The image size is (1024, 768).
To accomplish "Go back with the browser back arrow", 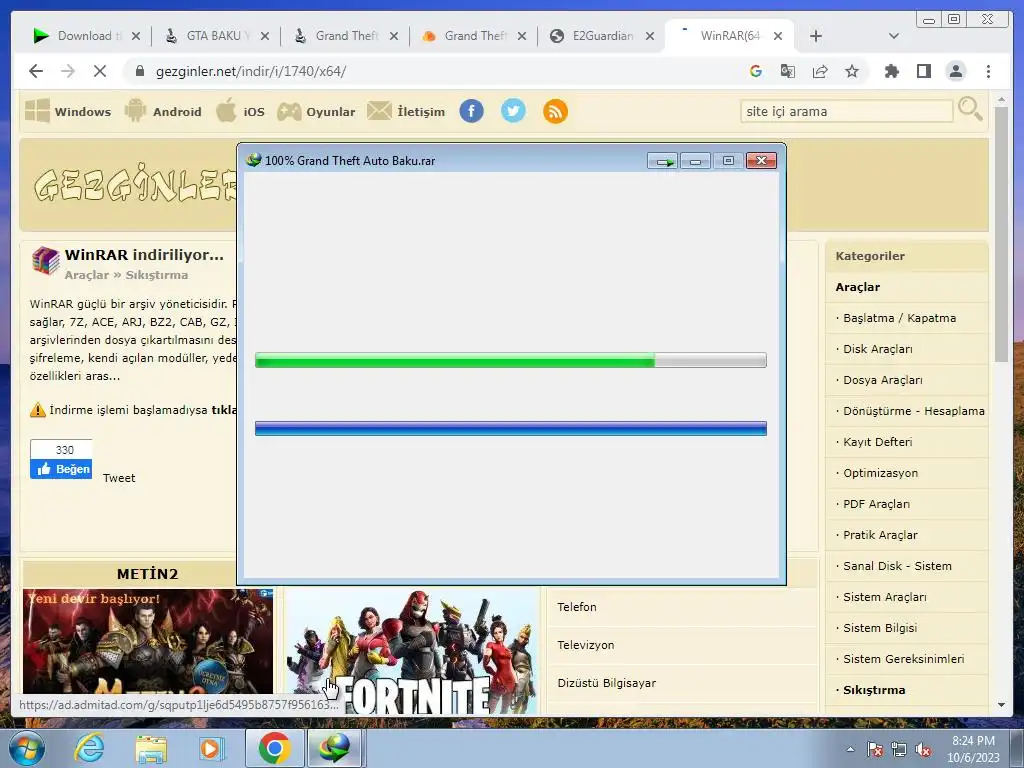I will pos(36,71).
